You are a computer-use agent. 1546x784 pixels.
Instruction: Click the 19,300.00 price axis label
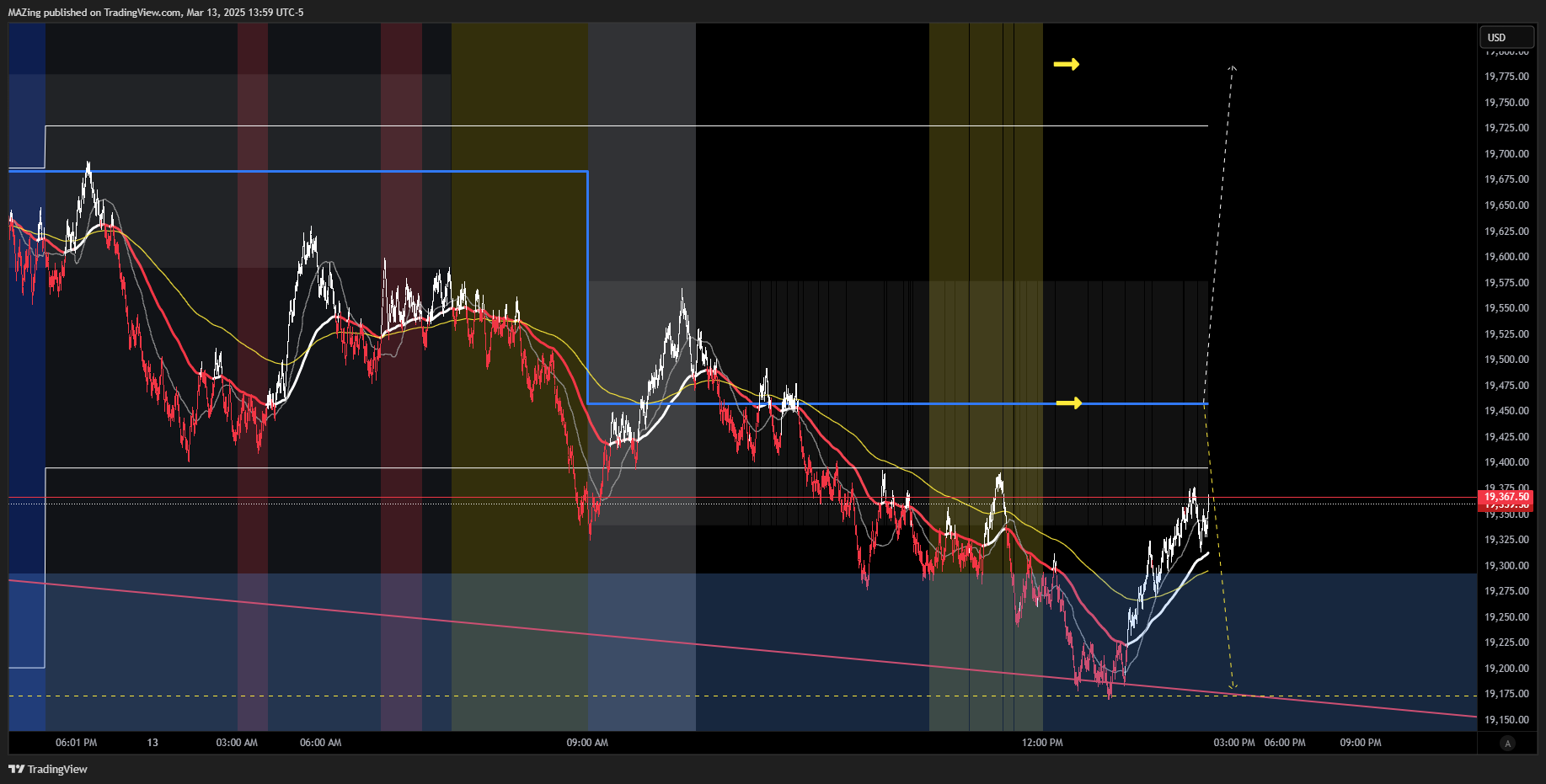point(1506,566)
